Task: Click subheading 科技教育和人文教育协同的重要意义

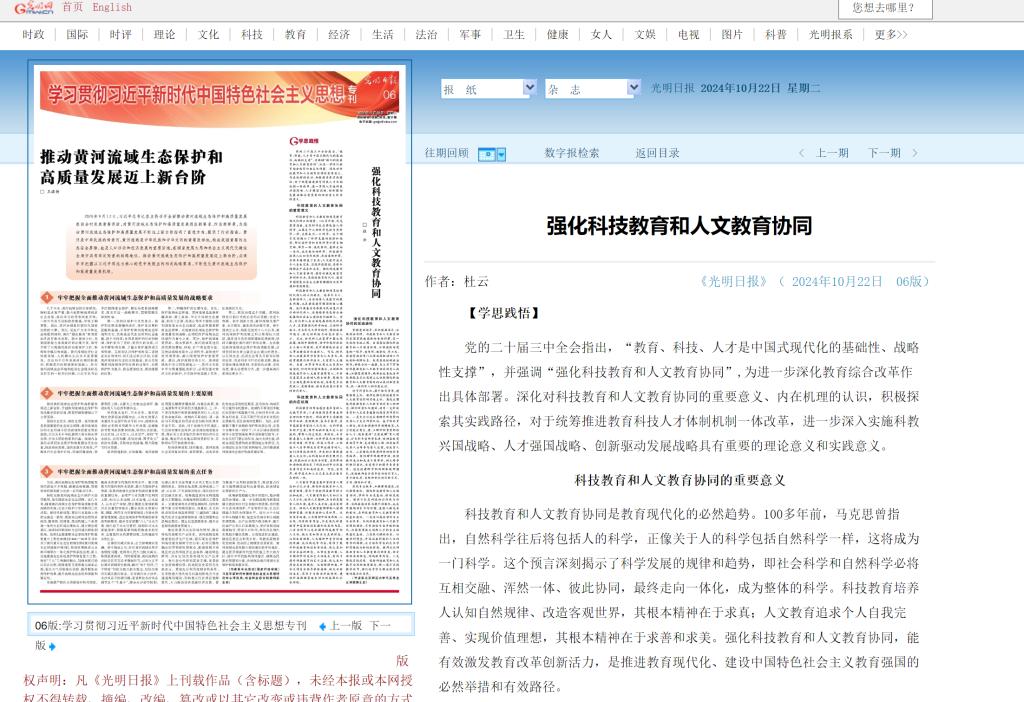Action: pyautogui.click(x=680, y=480)
